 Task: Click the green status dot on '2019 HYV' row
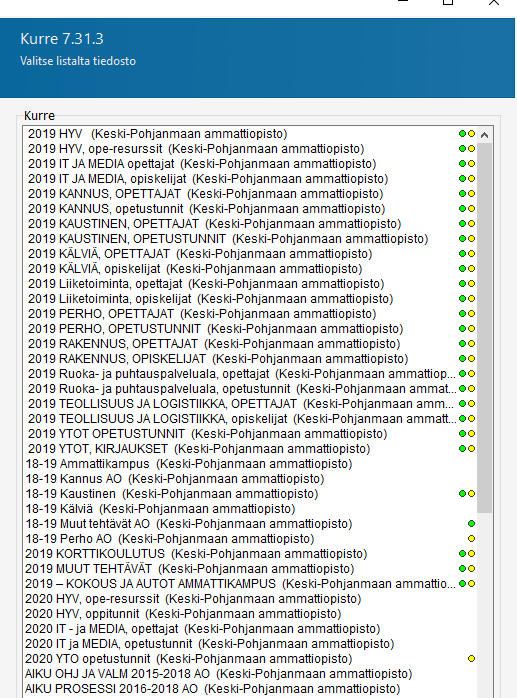click(x=462, y=134)
